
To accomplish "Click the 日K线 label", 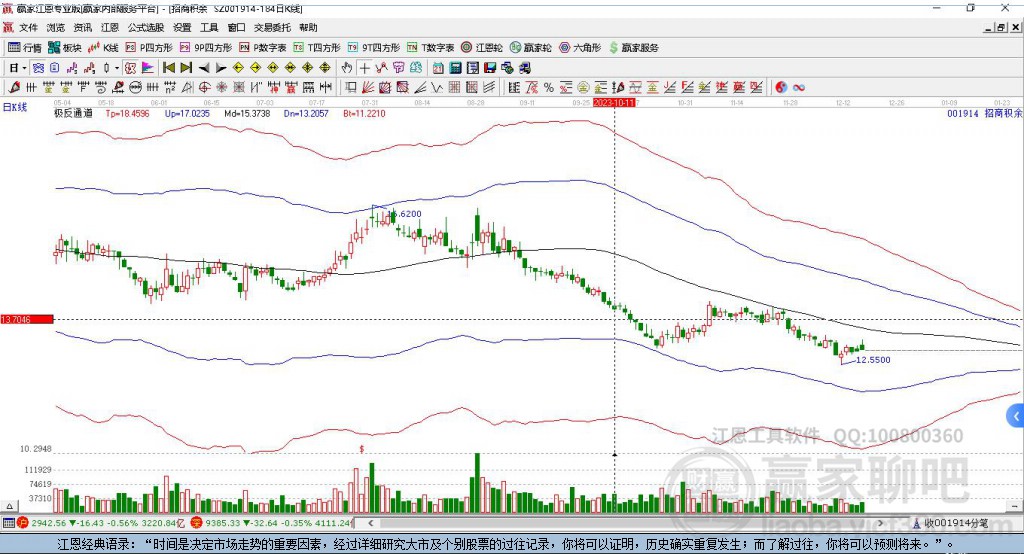I will pyautogui.click(x=15, y=107).
